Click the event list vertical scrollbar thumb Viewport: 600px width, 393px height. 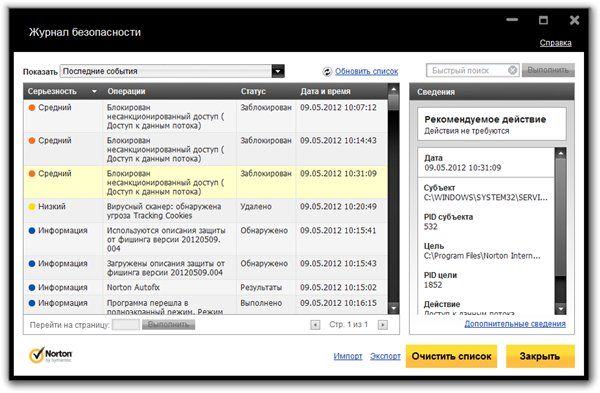point(393,103)
